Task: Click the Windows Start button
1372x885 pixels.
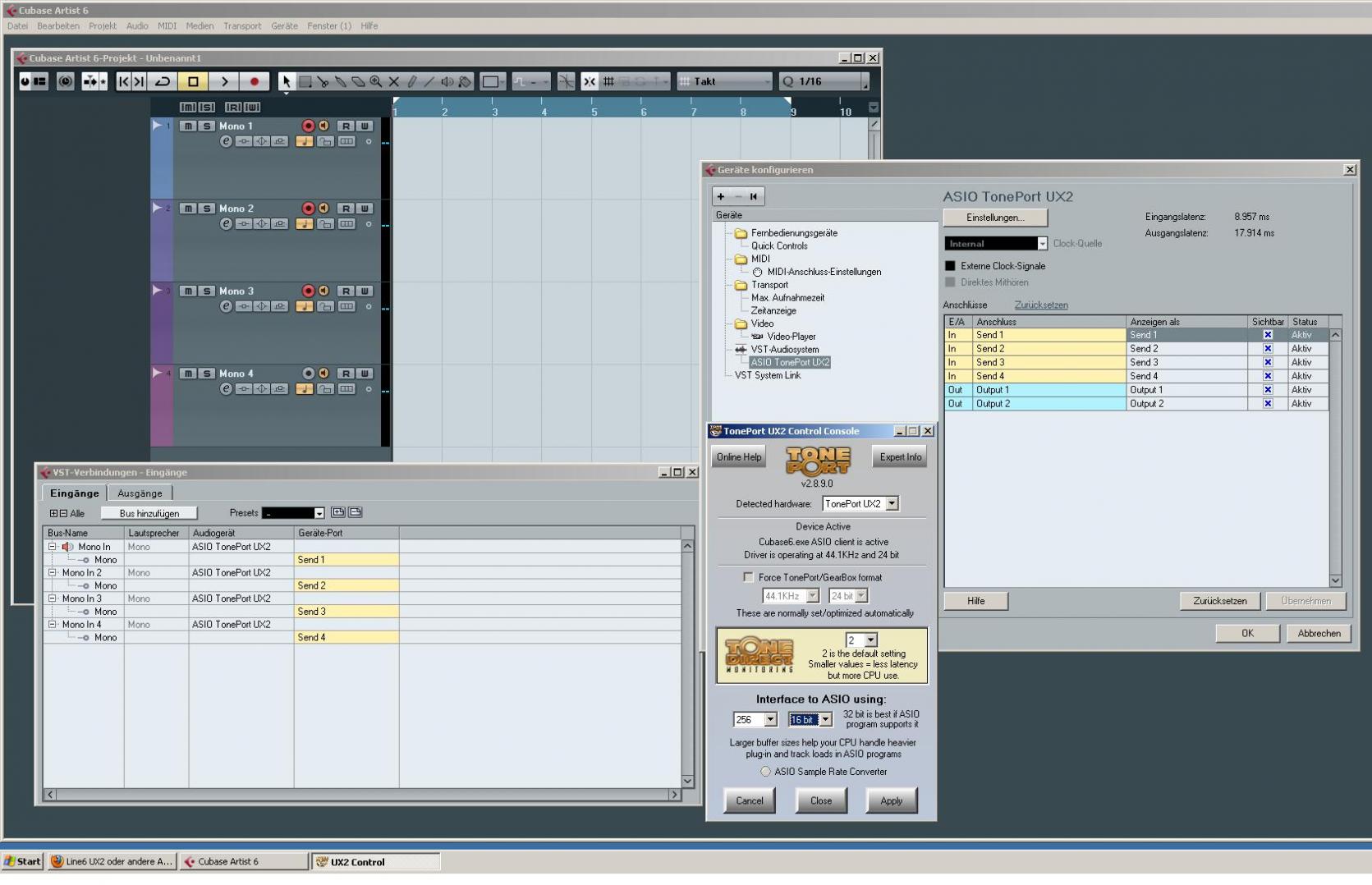Action: (22, 861)
